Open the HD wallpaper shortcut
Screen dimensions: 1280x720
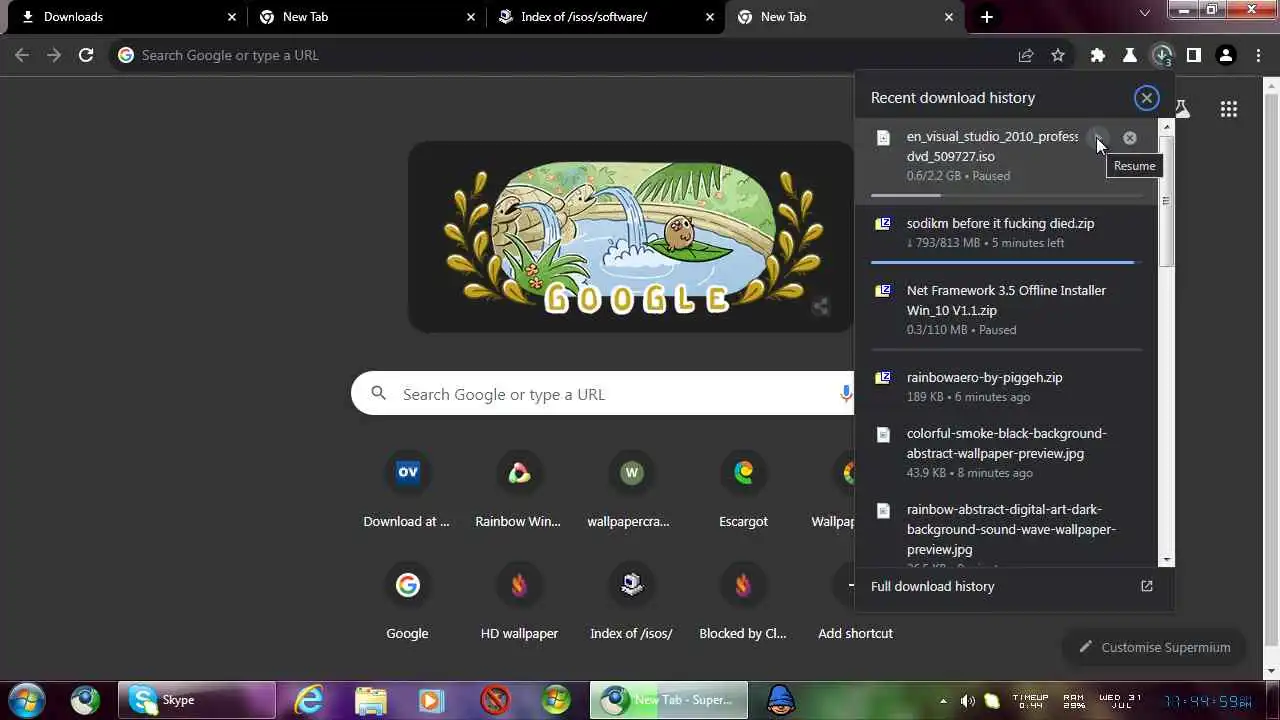(x=518, y=602)
